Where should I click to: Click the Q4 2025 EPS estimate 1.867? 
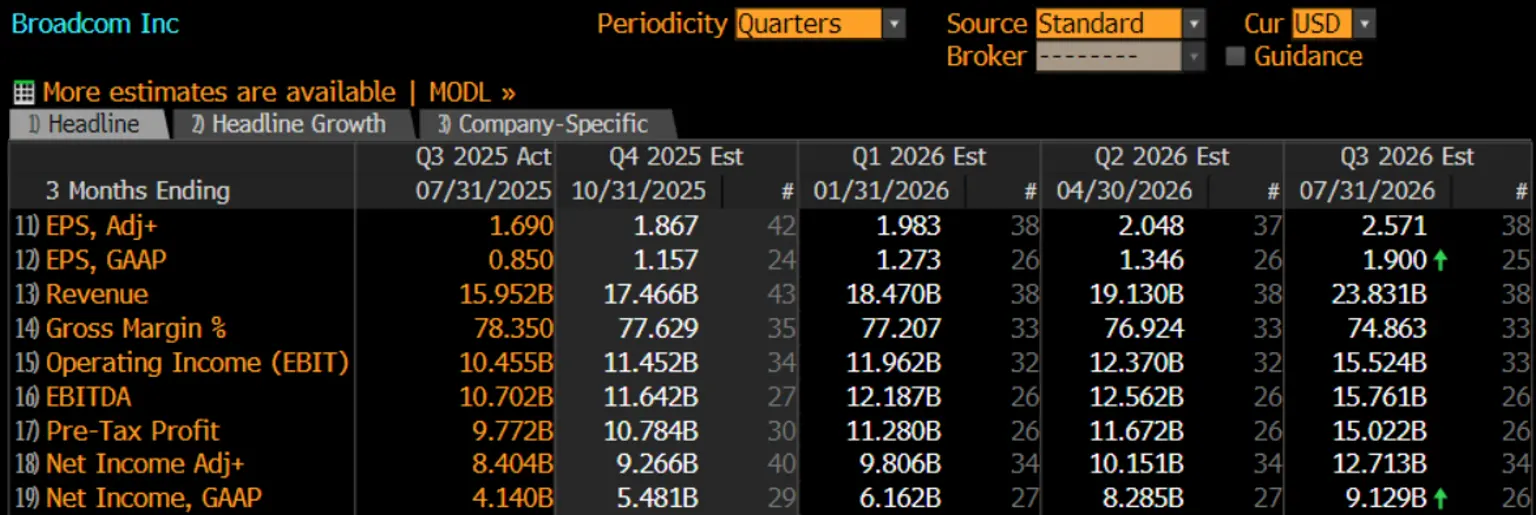pos(666,226)
